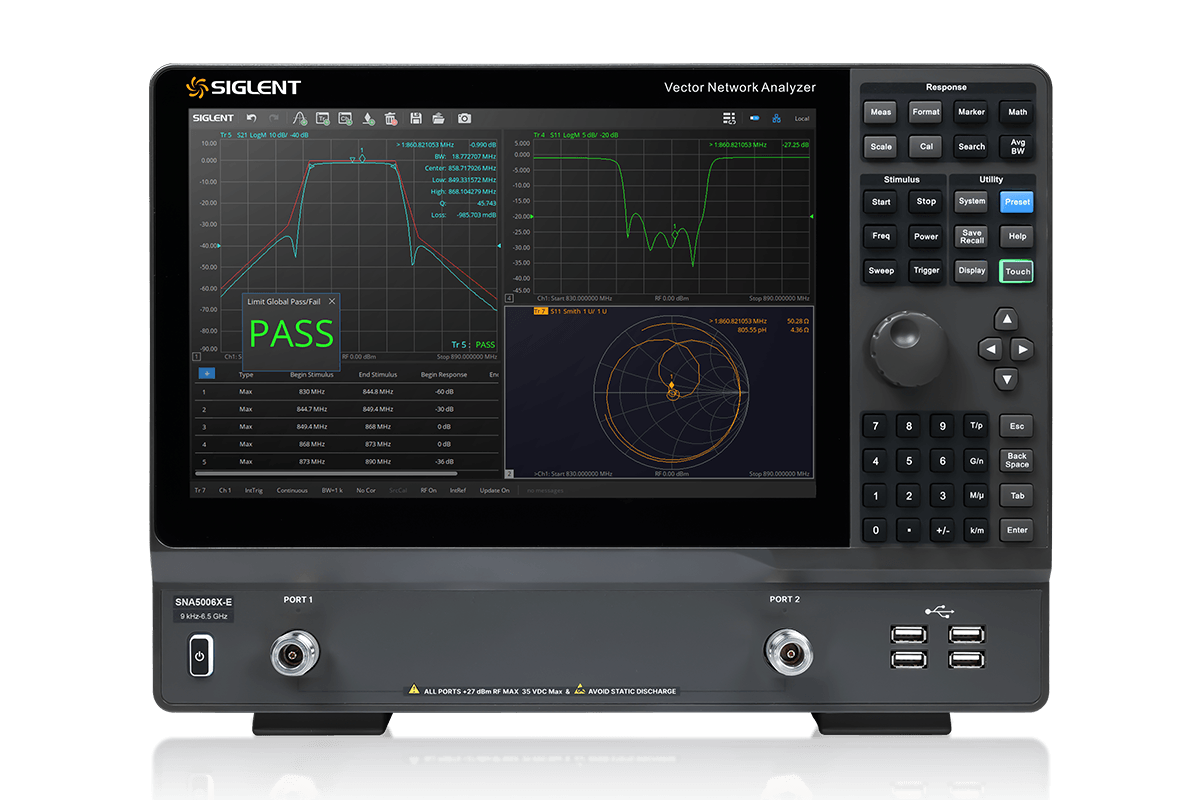Click the numeric 5 key
This screenshot has height=800, width=1200.
pos(909,461)
